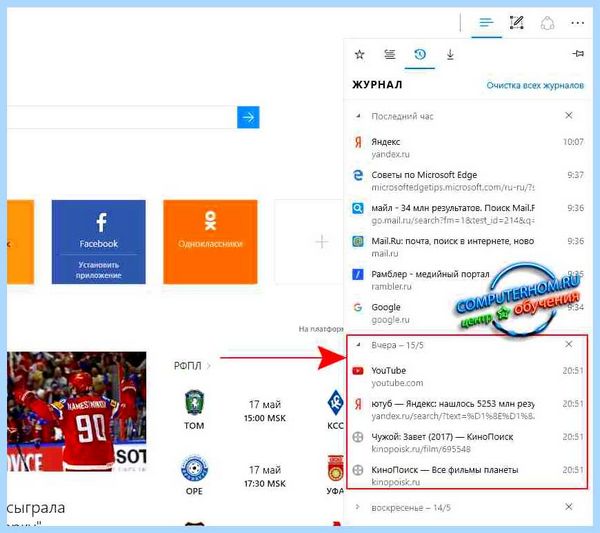Click Установить приложение on Facebook tile
This screenshot has height=533, width=600.
coord(99,270)
